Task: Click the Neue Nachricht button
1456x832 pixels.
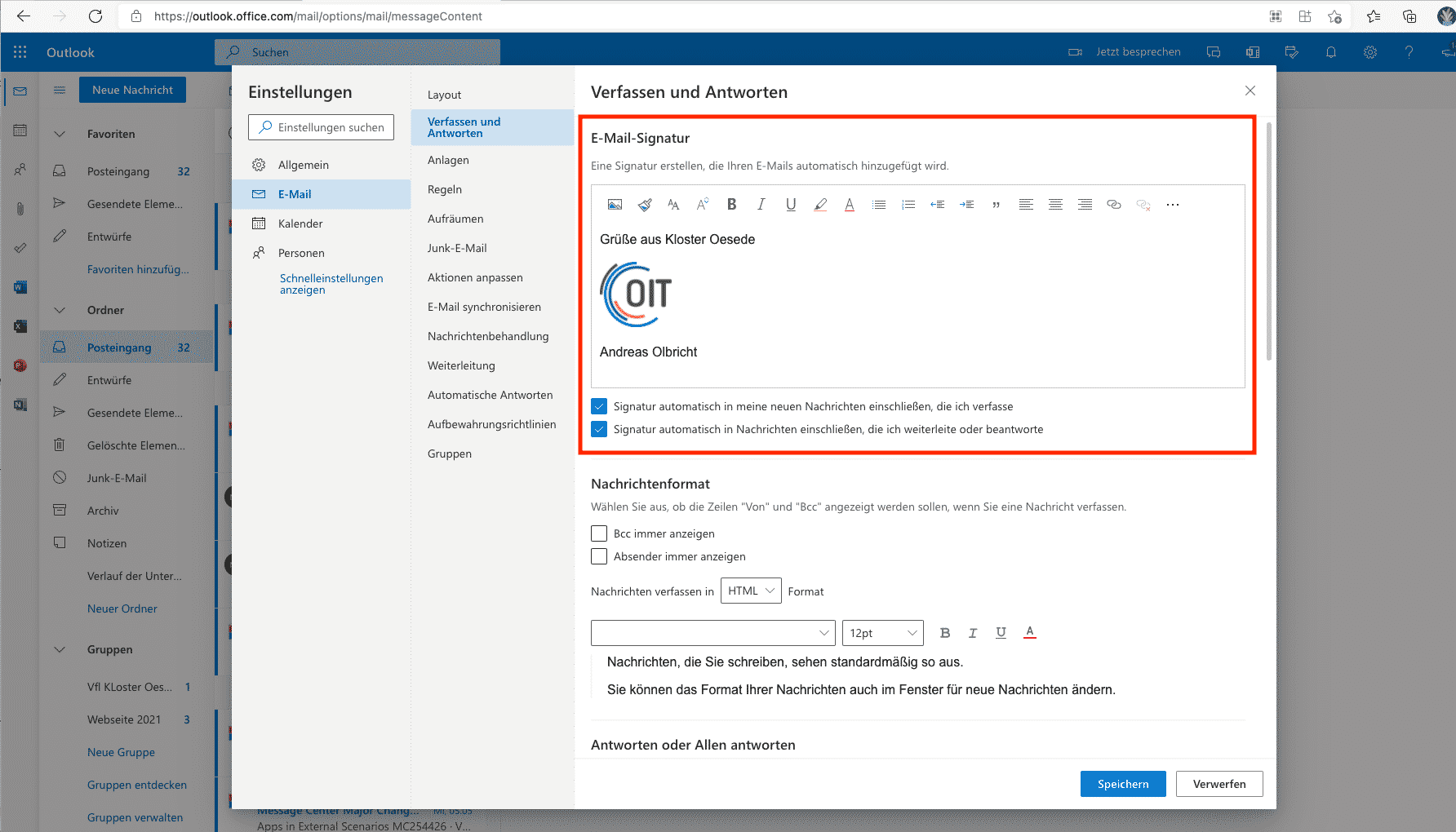Action: tap(132, 90)
